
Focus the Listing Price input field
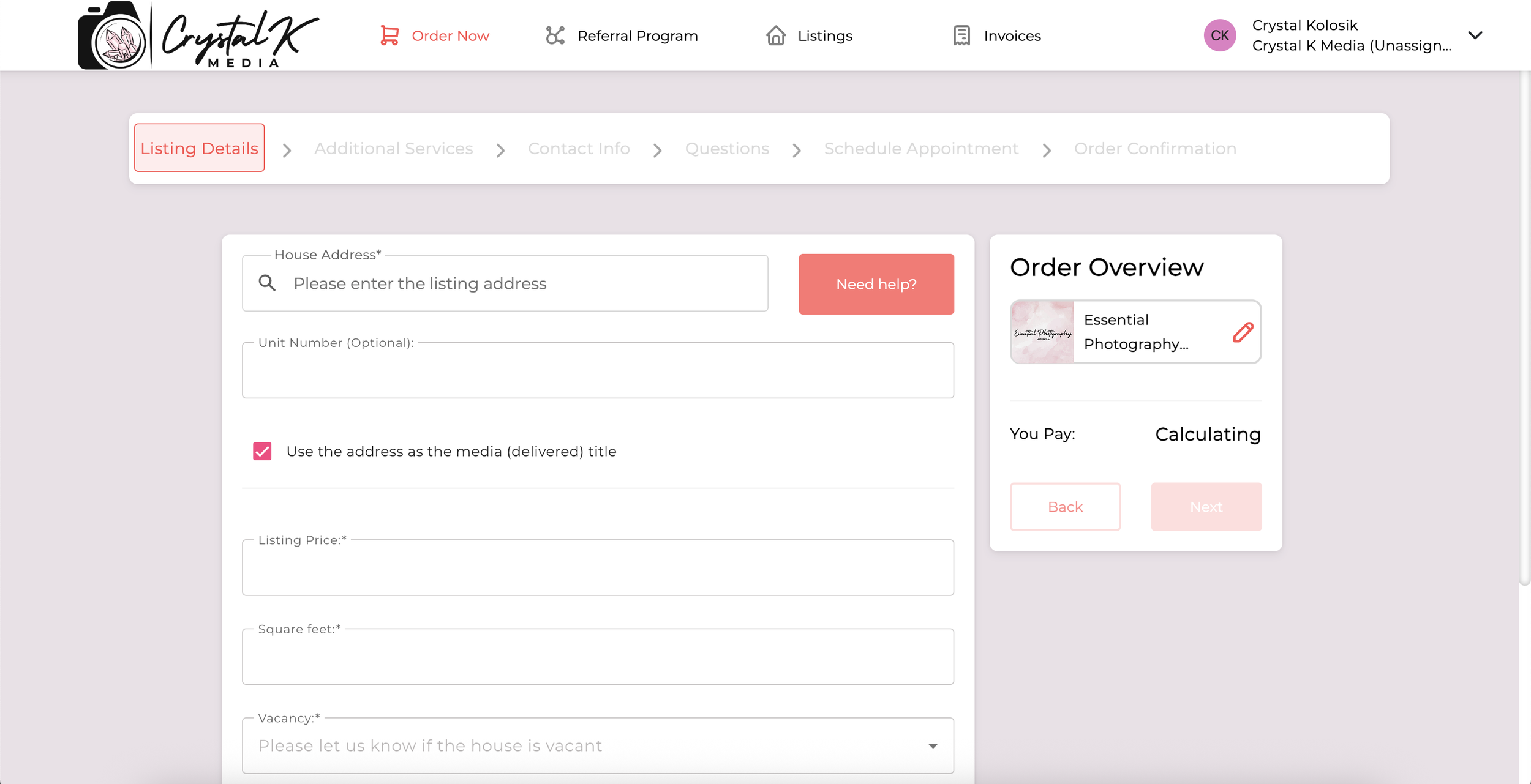tap(597, 568)
